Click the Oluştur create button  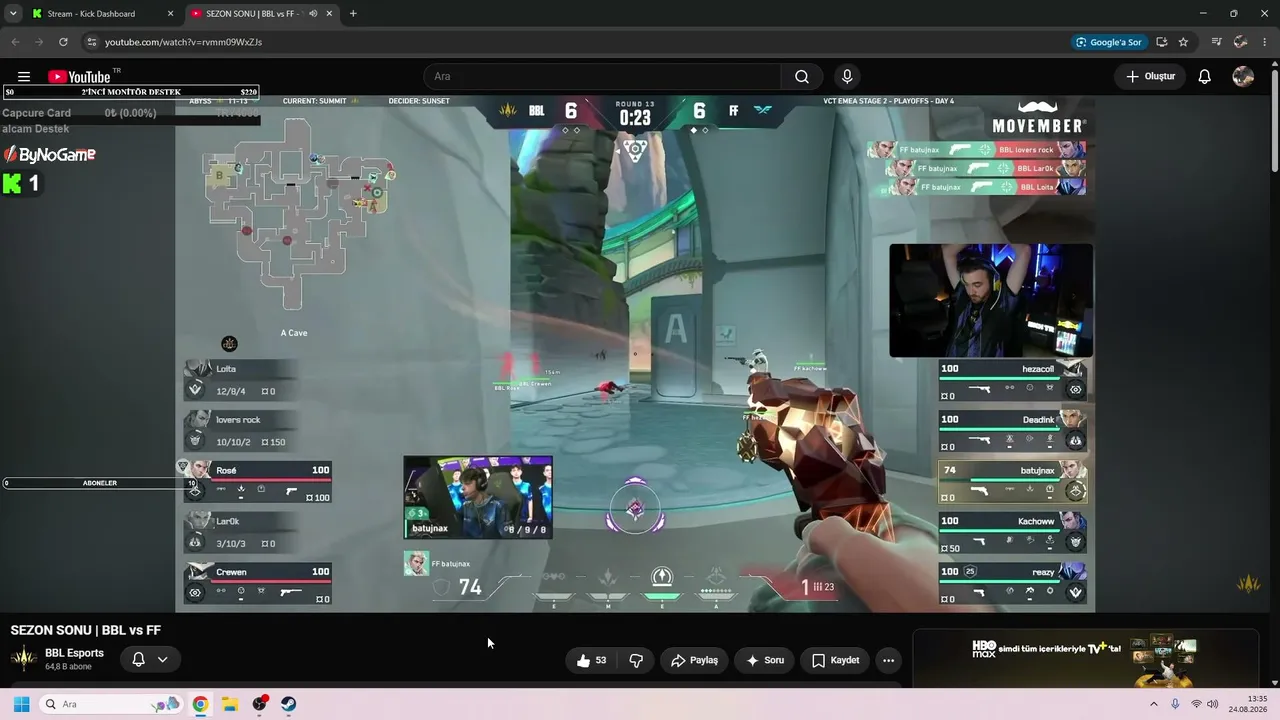coord(1150,77)
